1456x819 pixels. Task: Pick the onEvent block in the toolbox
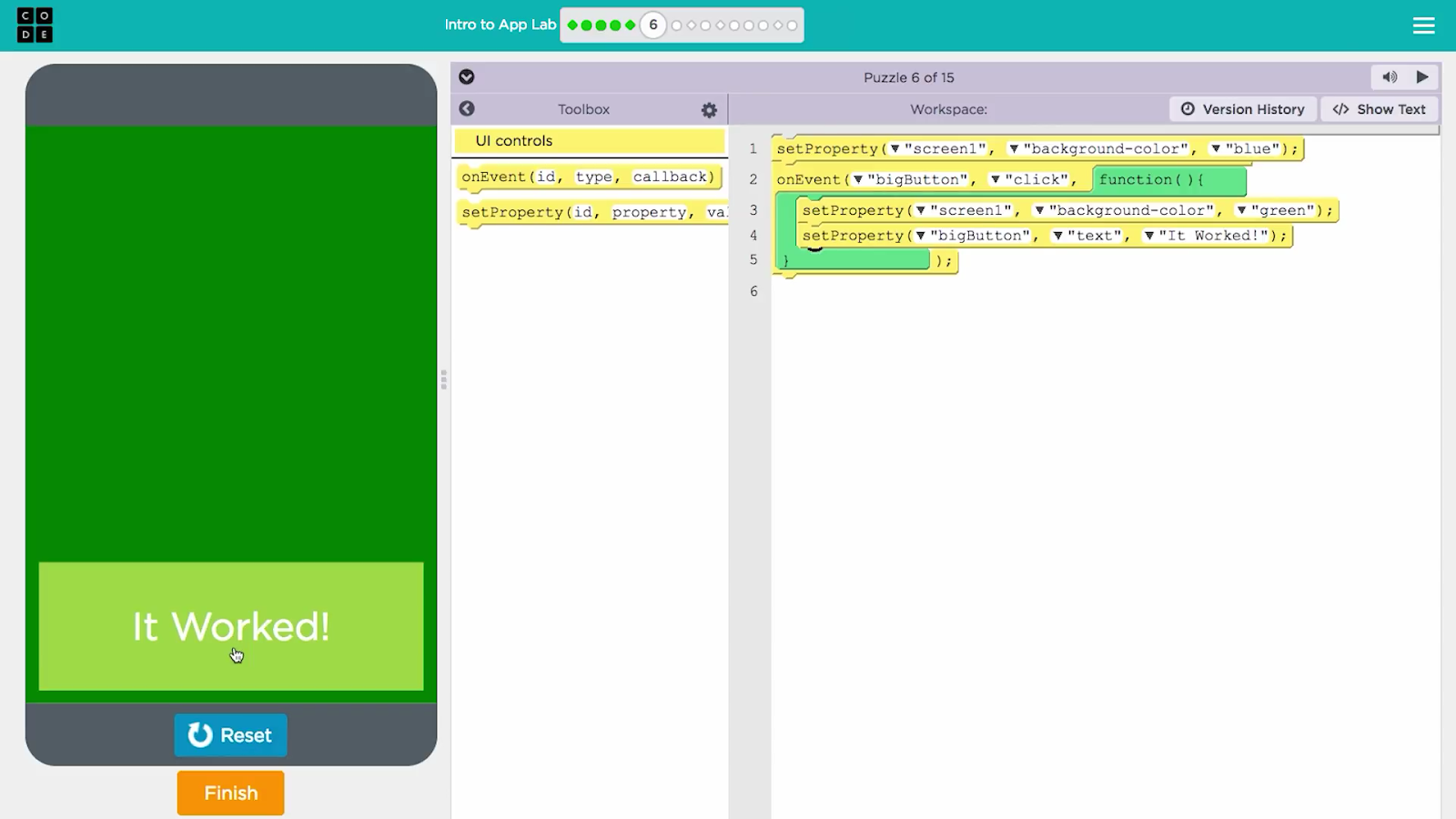click(x=588, y=177)
